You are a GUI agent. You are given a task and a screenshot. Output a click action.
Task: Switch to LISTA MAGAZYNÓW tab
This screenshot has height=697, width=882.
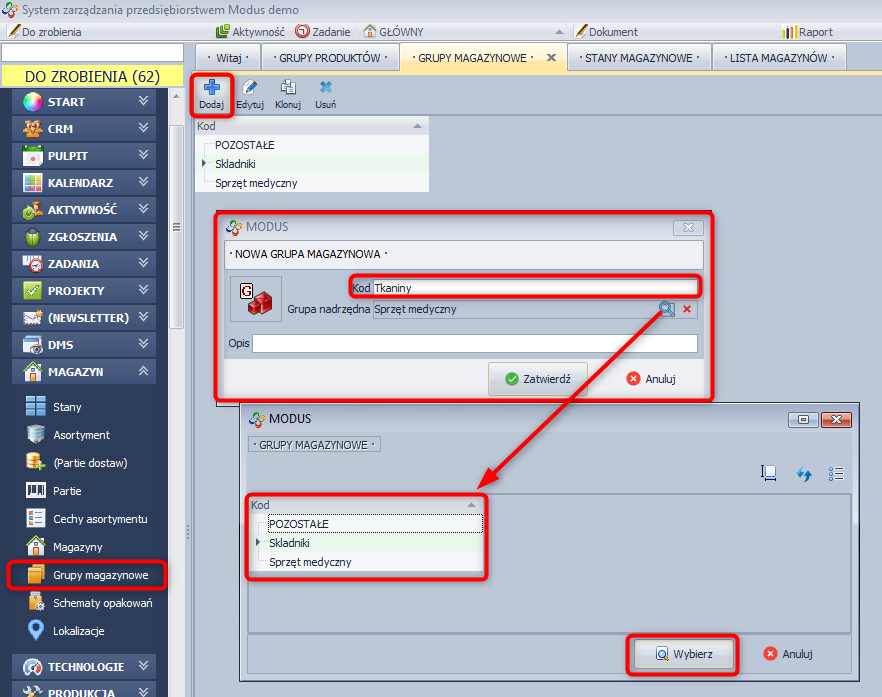point(779,58)
